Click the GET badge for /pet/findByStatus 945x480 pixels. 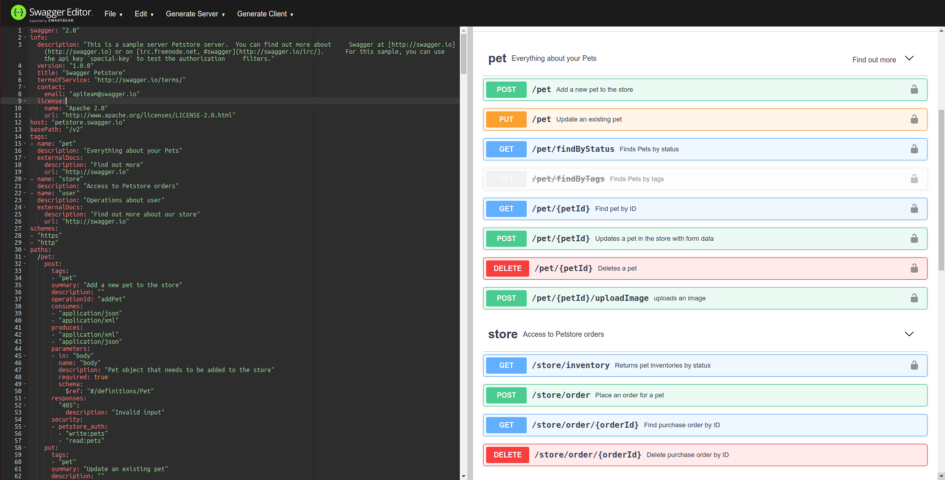506,149
